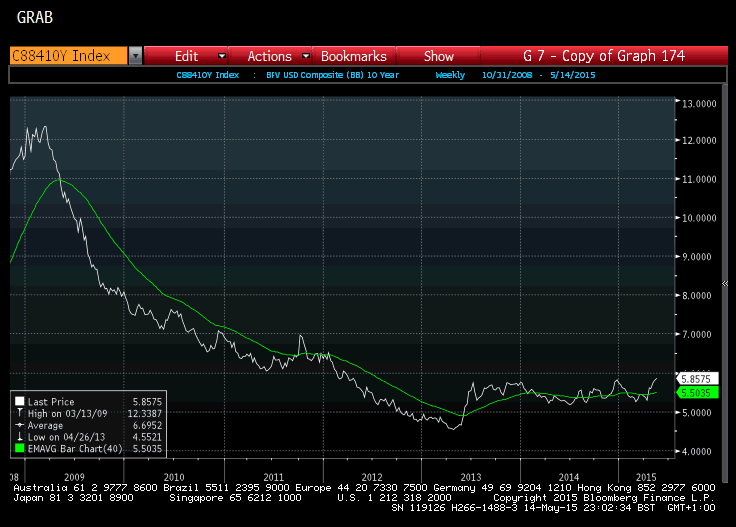This screenshot has width=736, height=527.
Task: Click the Weekly periodicity label
Action: [x=450, y=75]
